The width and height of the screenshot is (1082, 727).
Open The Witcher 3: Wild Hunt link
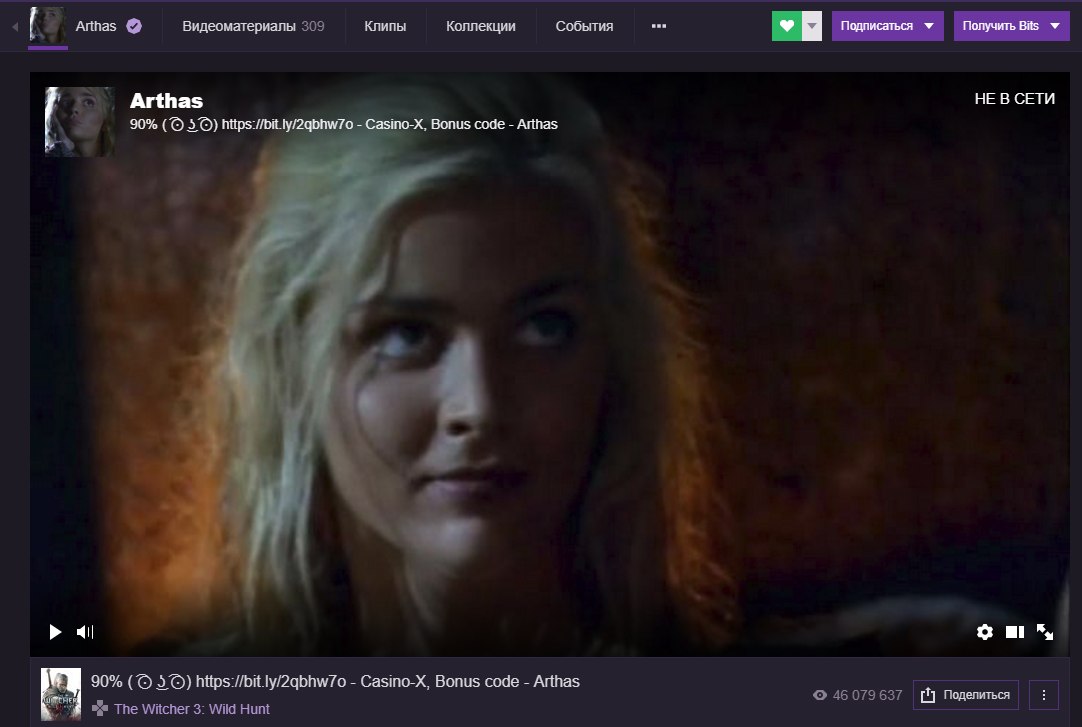click(x=191, y=709)
